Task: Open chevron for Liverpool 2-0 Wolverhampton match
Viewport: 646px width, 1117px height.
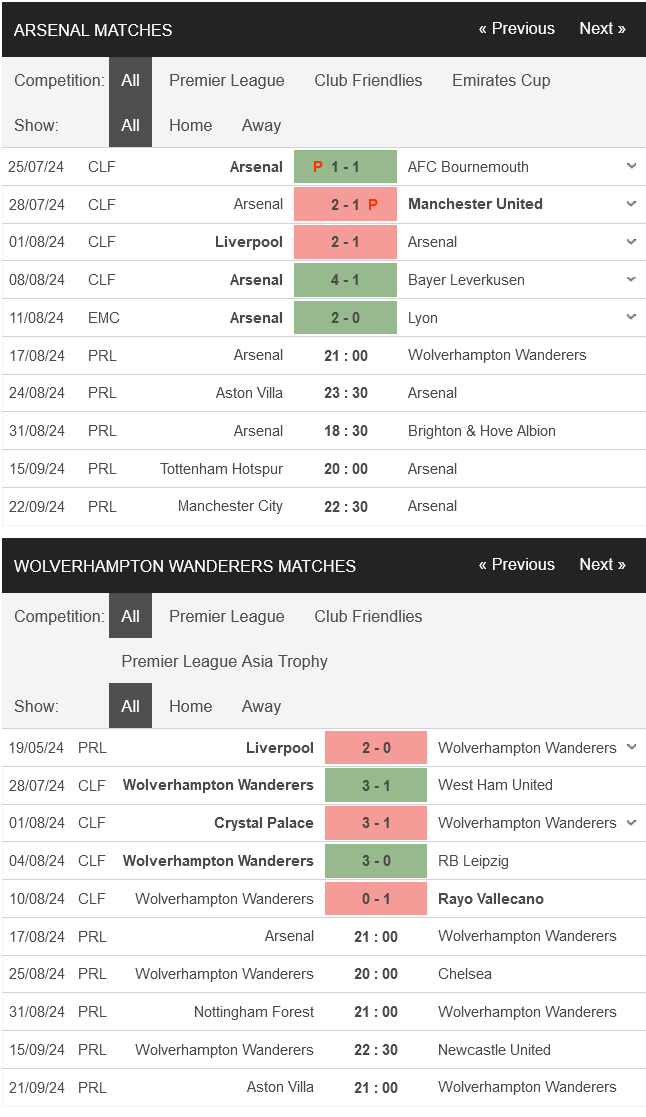Action: click(631, 747)
